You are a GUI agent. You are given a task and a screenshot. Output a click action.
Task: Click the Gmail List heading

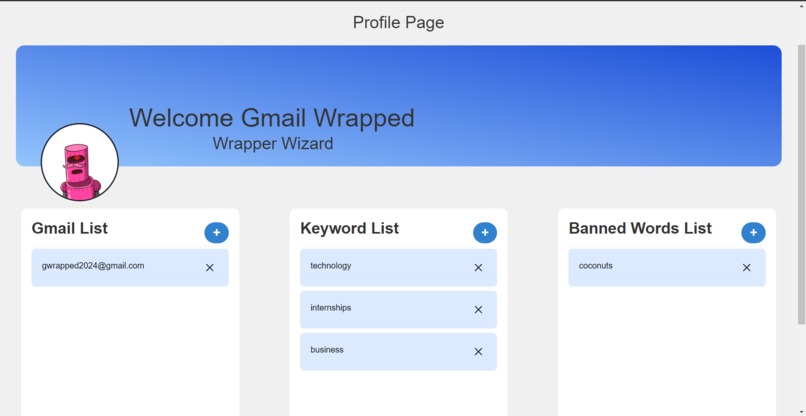[x=70, y=228]
